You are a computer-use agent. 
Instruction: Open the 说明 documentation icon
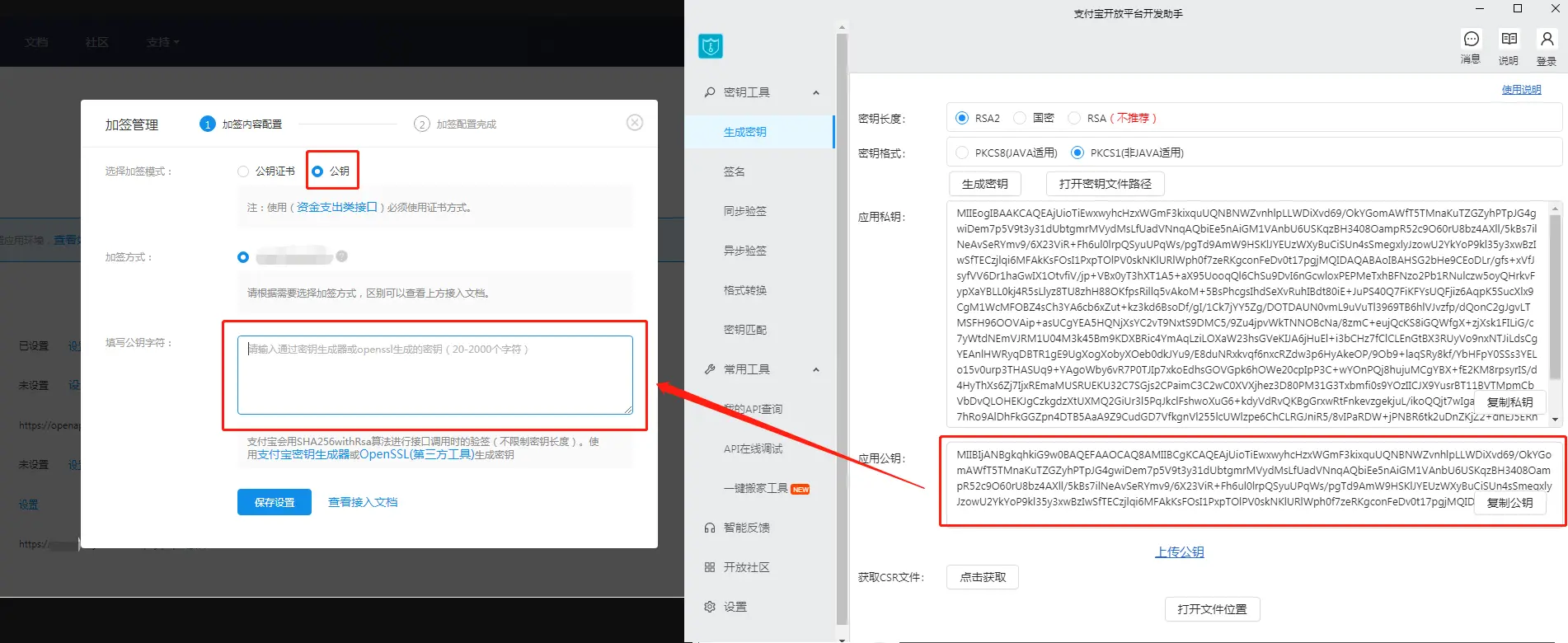[1509, 40]
